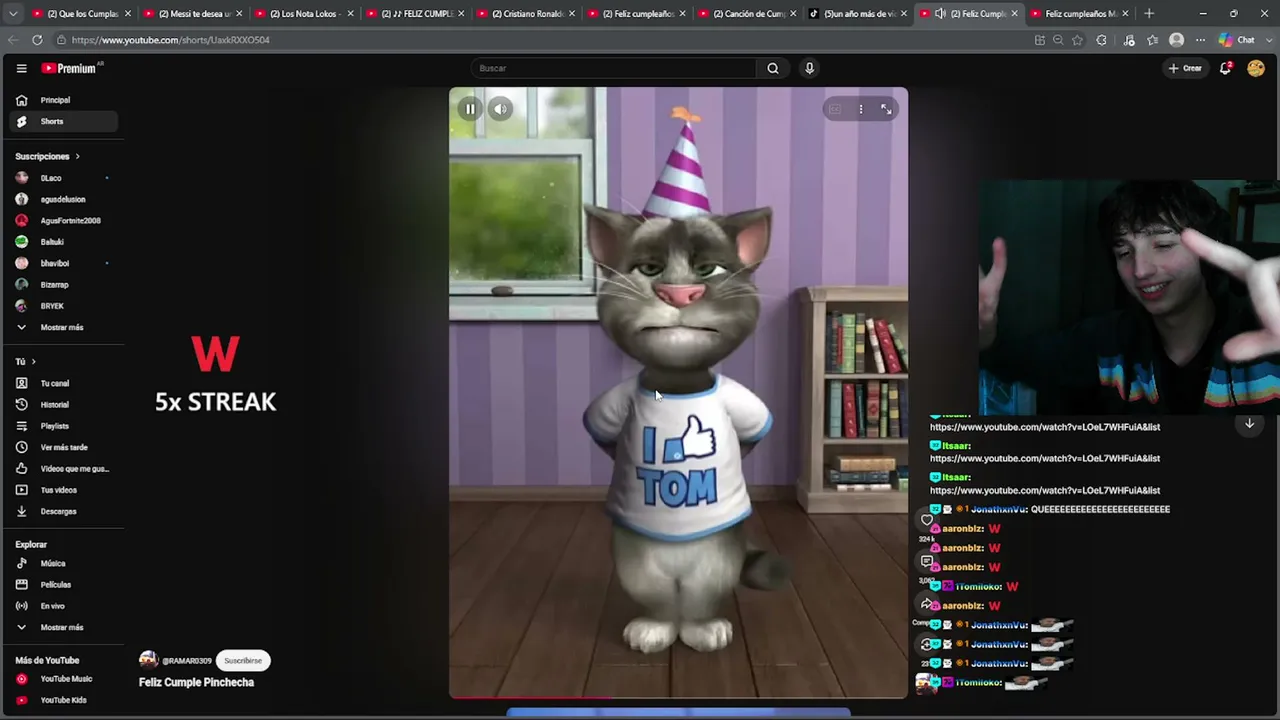Open the YouTube hamburger guide menu
Viewport: 1280px width, 720px height.
pos(21,68)
